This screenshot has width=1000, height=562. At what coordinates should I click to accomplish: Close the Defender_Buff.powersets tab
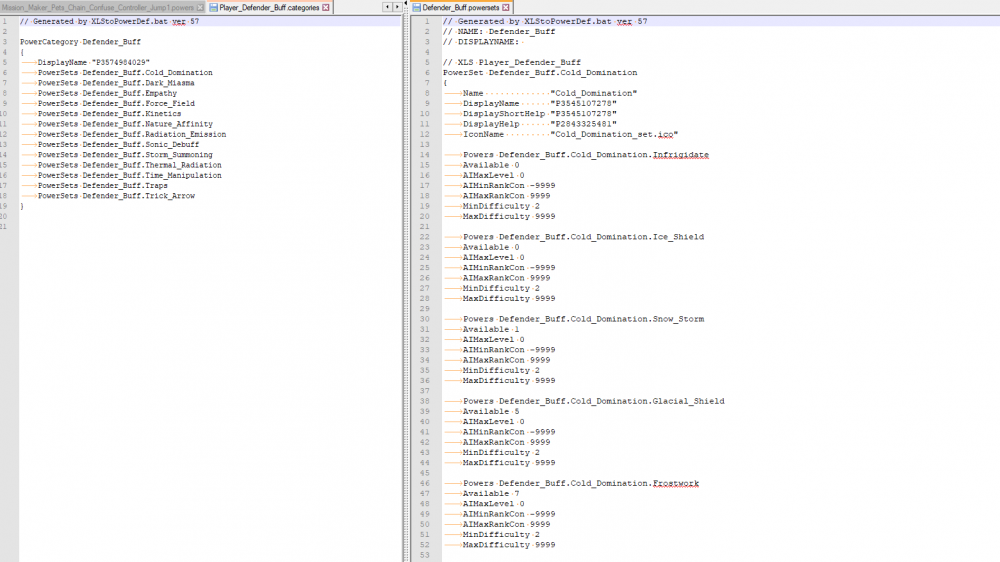point(506,7)
